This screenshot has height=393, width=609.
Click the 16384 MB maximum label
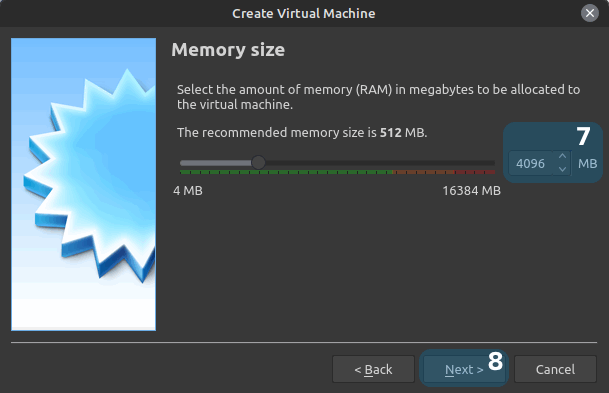click(x=472, y=191)
